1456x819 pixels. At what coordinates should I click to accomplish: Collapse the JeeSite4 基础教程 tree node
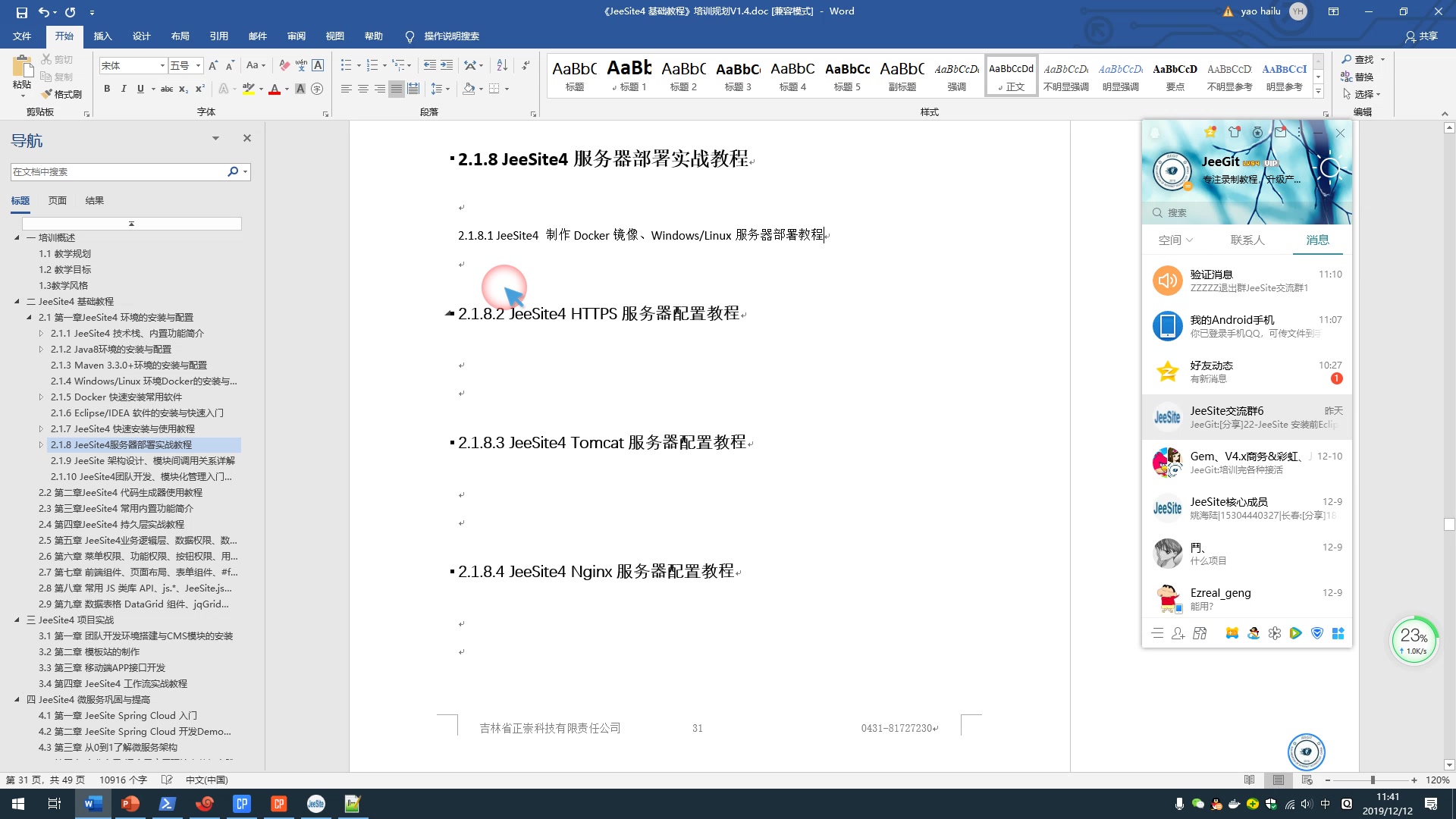(x=17, y=301)
